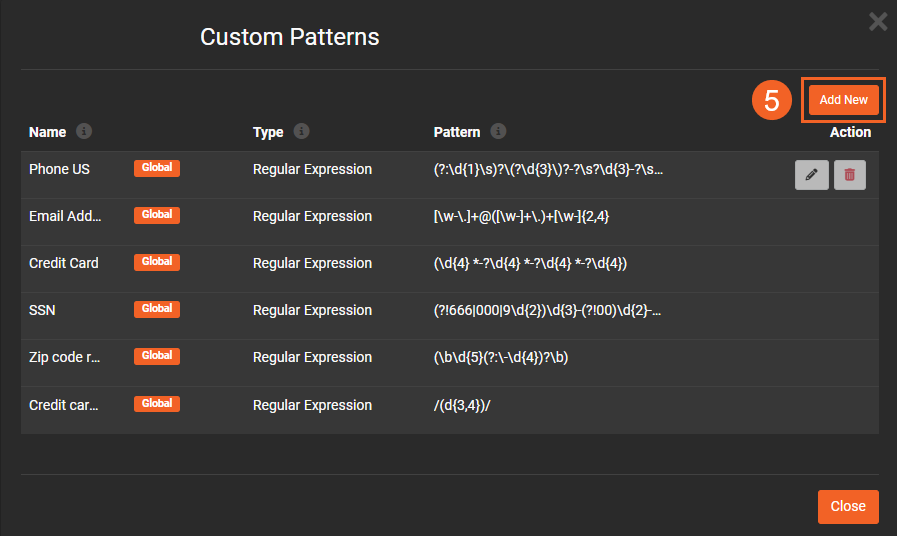Viewport: 897px width, 536px height.
Task: Click the last row's /(d{3,4})/ pattern
Action: 471,405
